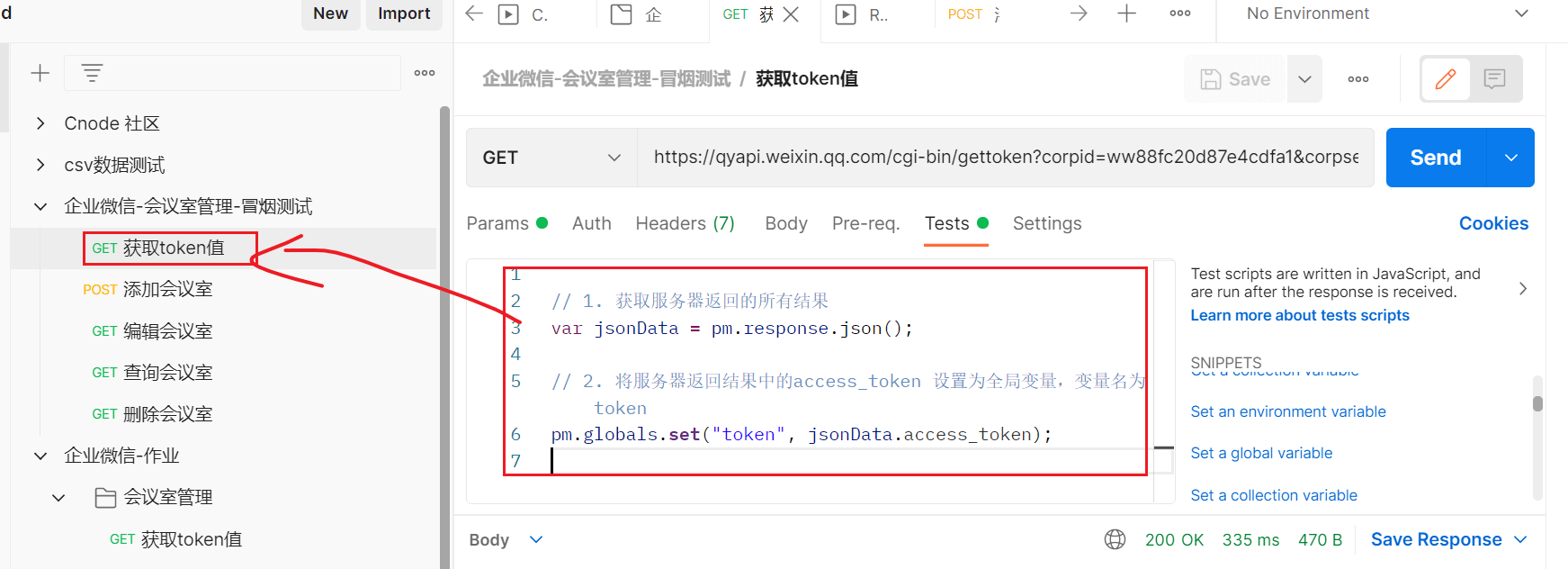Open the Auth tab
Viewport: 1568px width, 569px height.
click(592, 223)
